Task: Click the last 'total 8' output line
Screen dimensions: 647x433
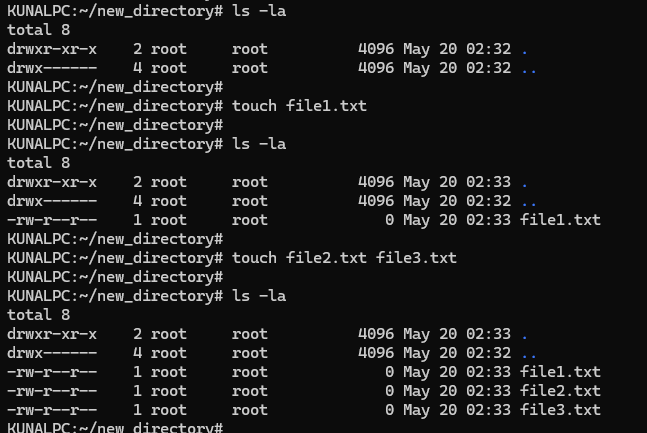Action: coord(39,315)
